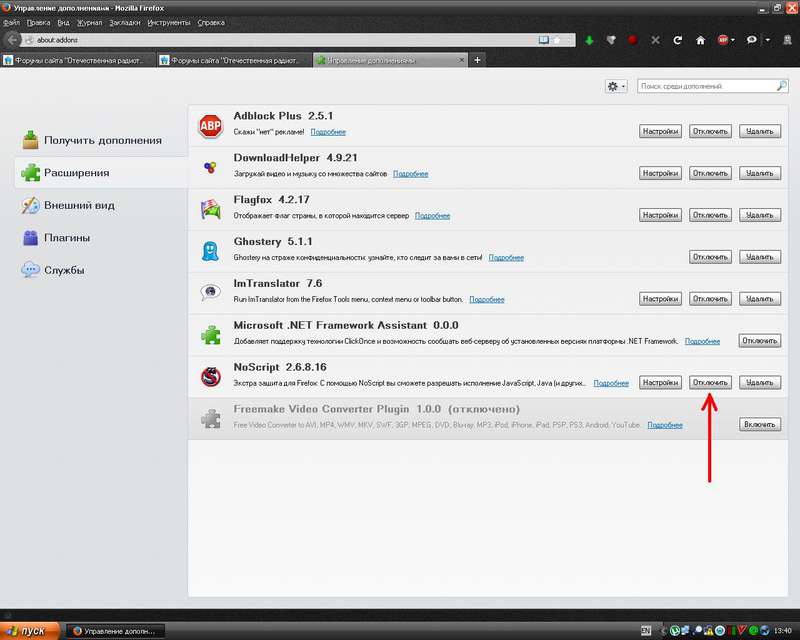The image size is (800, 640).
Task: Click the ImTranslator speech bubble toolbar icon
Action: [x=751, y=40]
